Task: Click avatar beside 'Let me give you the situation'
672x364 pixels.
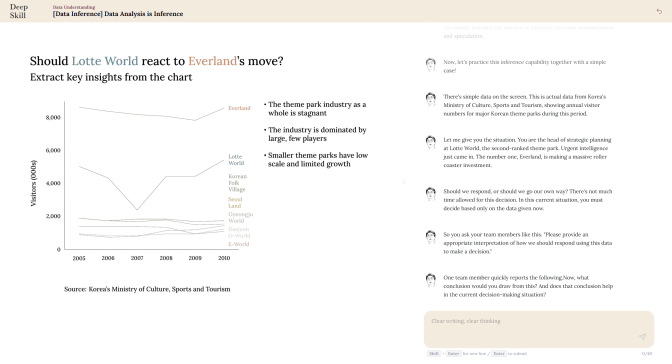Action: point(431,142)
